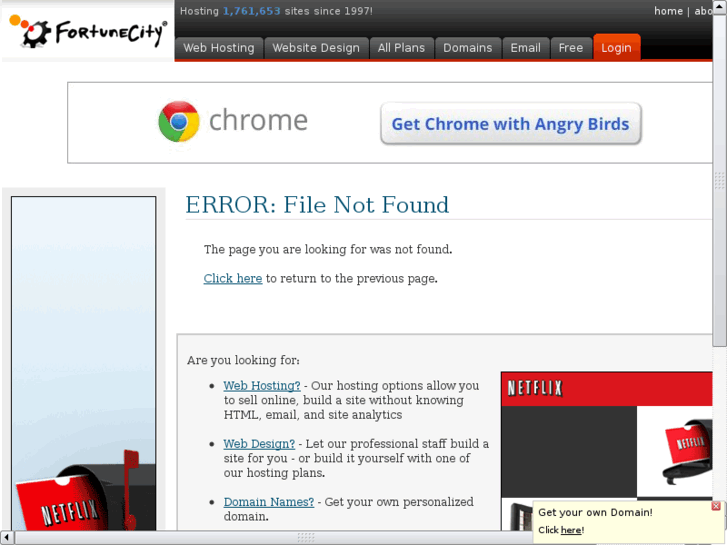Click the horizontal scrollbar thumb
This screenshot has width=727, height=545.
coord(306,538)
